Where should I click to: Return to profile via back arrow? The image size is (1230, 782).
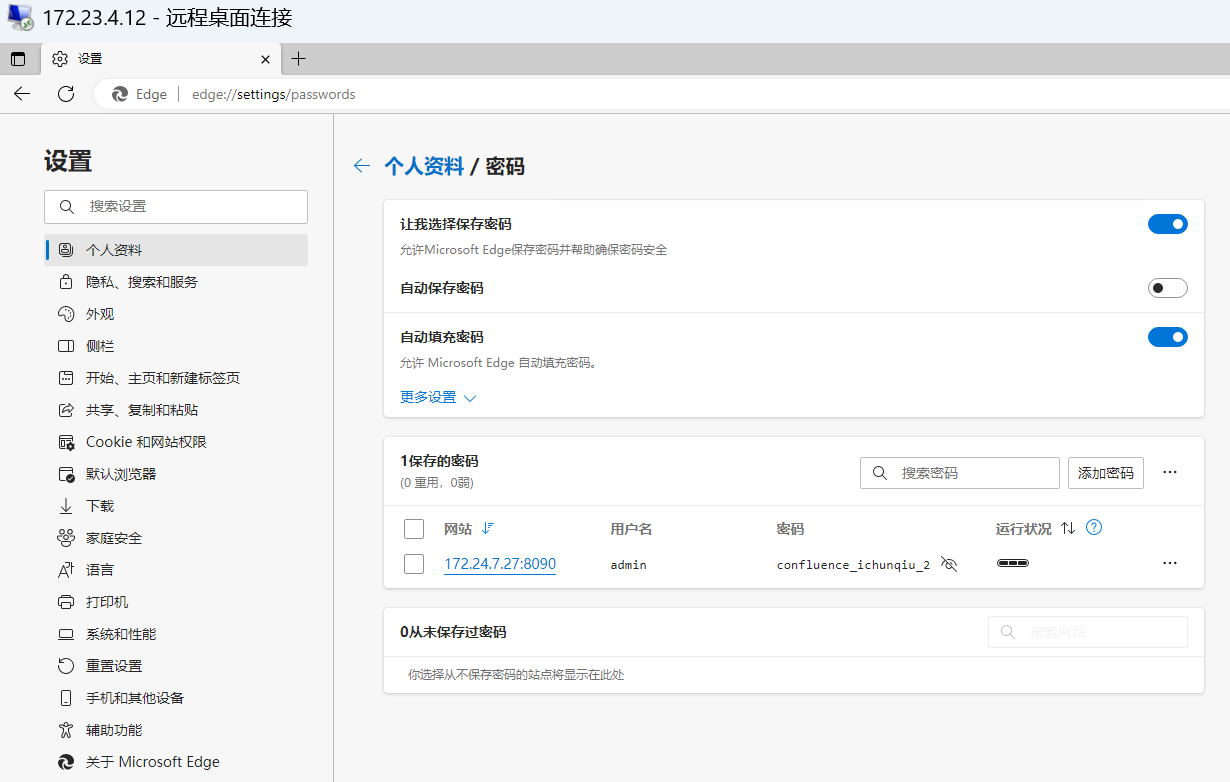(362, 166)
